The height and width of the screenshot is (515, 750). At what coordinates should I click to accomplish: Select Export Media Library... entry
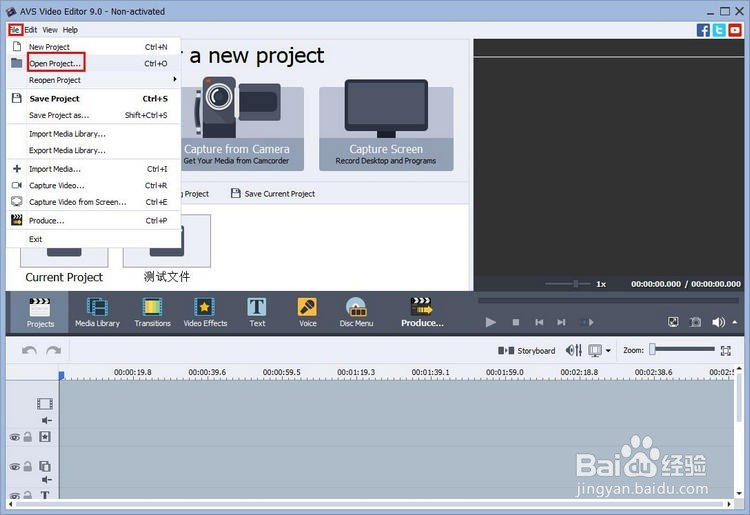click(x=94, y=150)
